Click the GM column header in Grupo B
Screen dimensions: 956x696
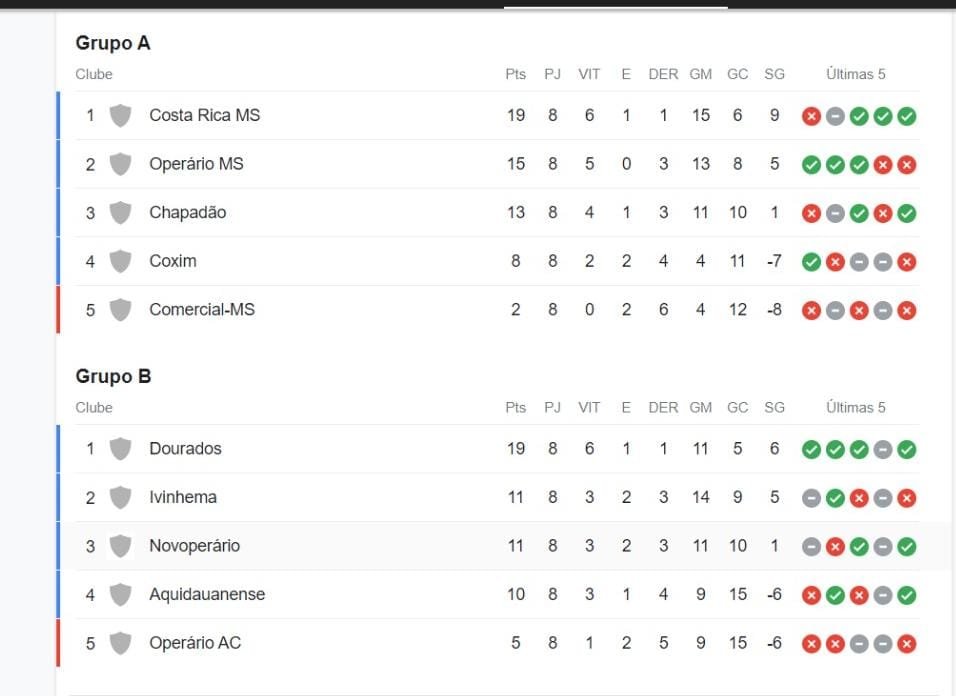pos(700,407)
